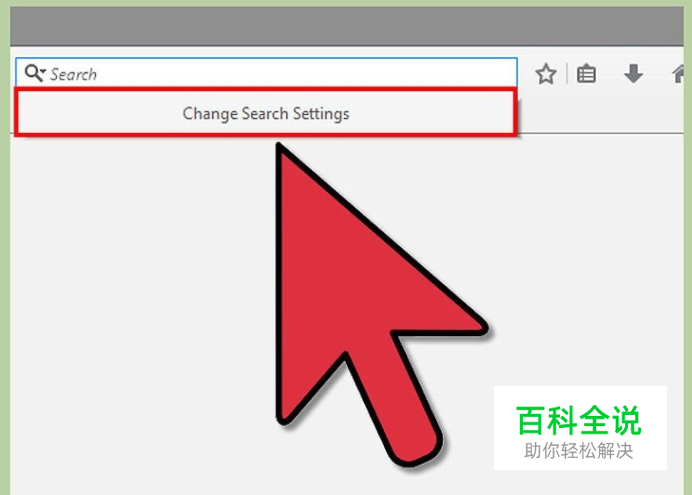
Task: Click the separator between star and bookmarks icons
Action: tap(567, 74)
